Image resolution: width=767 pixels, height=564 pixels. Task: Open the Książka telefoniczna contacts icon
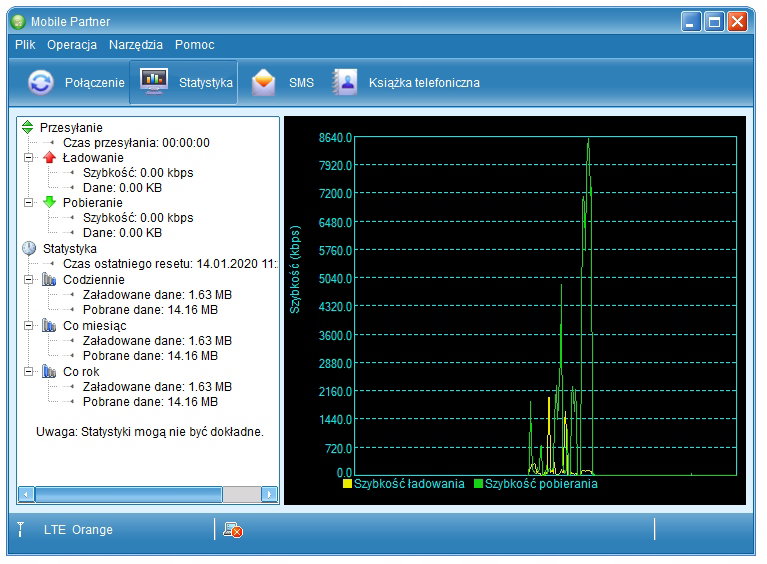point(345,82)
